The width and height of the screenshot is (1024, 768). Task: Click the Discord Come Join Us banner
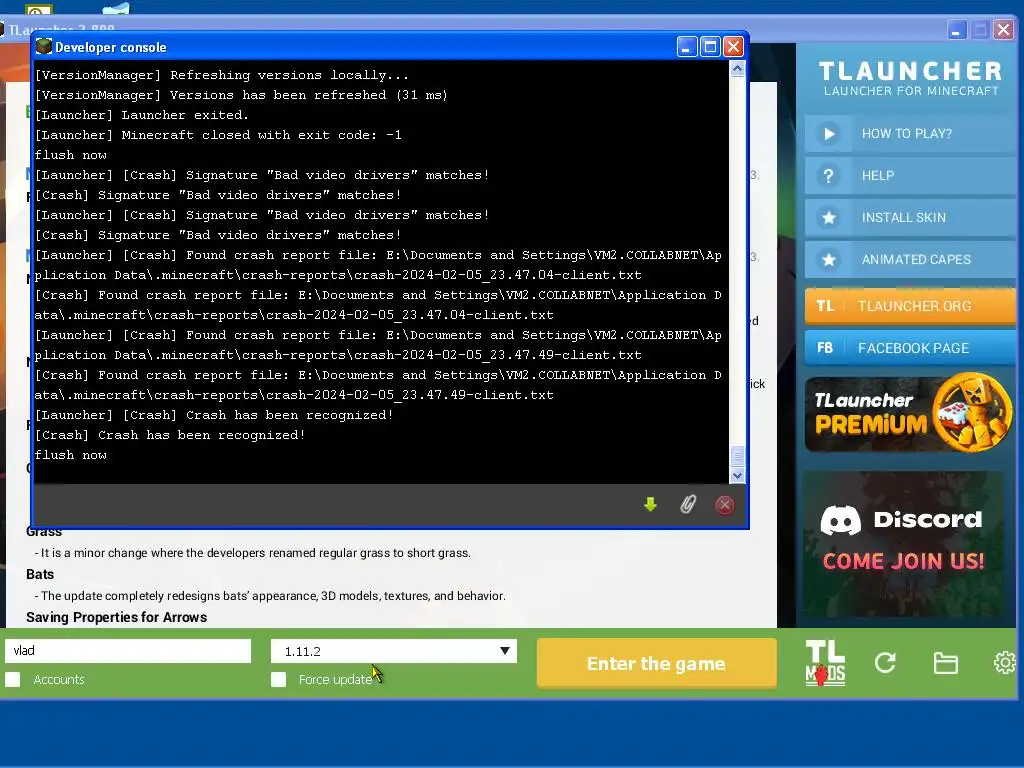coord(903,543)
